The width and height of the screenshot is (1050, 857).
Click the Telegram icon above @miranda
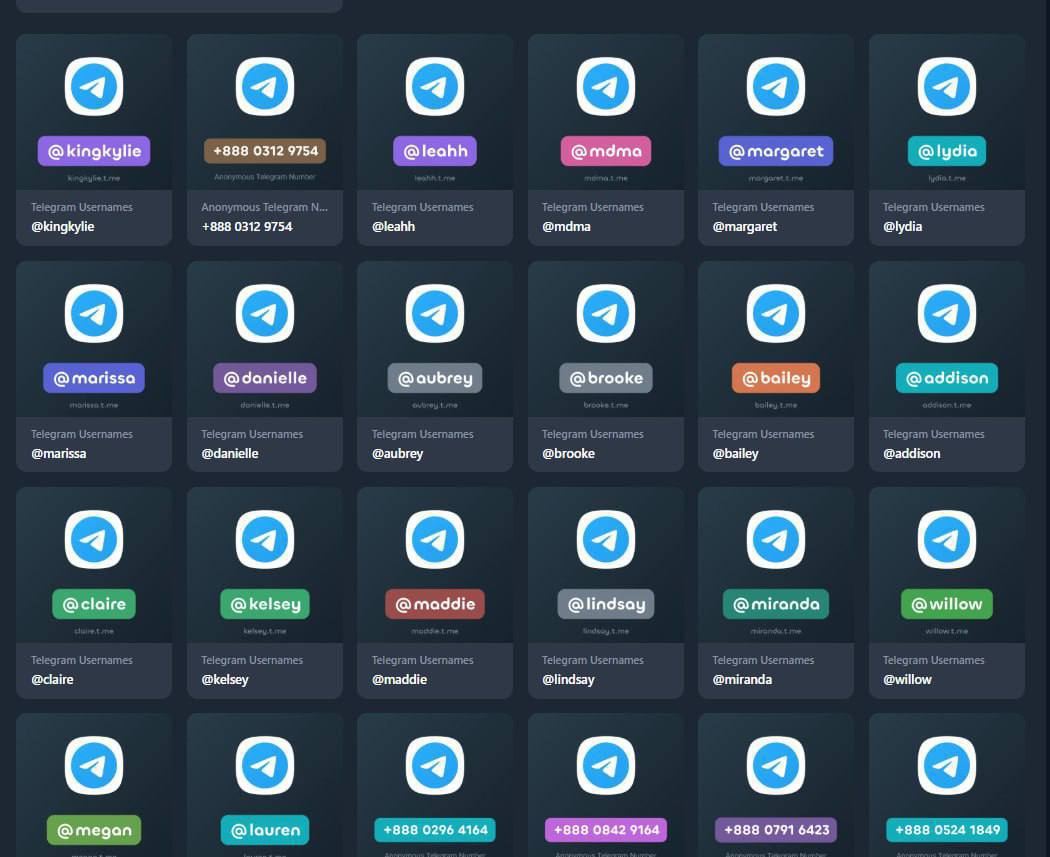pos(775,539)
